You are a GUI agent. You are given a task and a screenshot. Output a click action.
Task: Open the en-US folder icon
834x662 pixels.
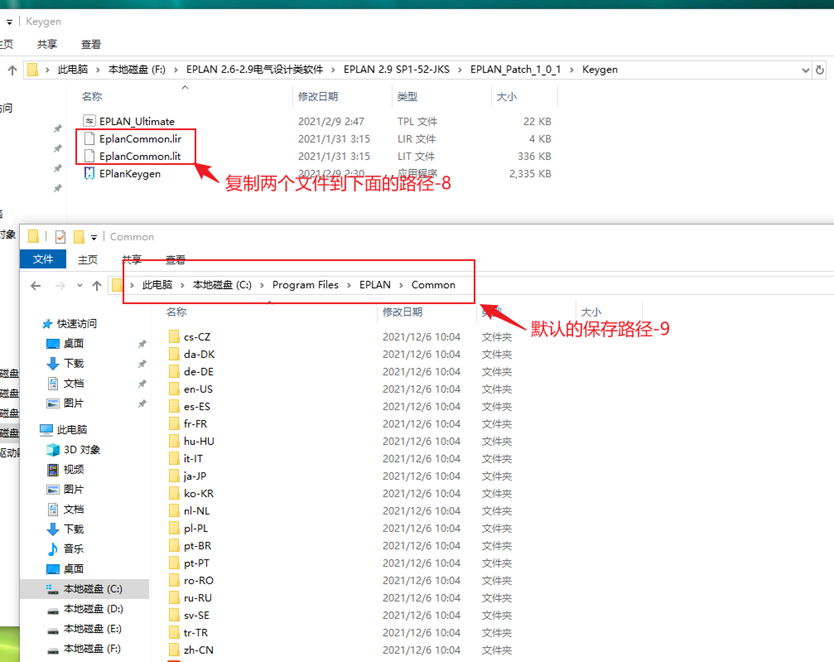[x=174, y=389]
